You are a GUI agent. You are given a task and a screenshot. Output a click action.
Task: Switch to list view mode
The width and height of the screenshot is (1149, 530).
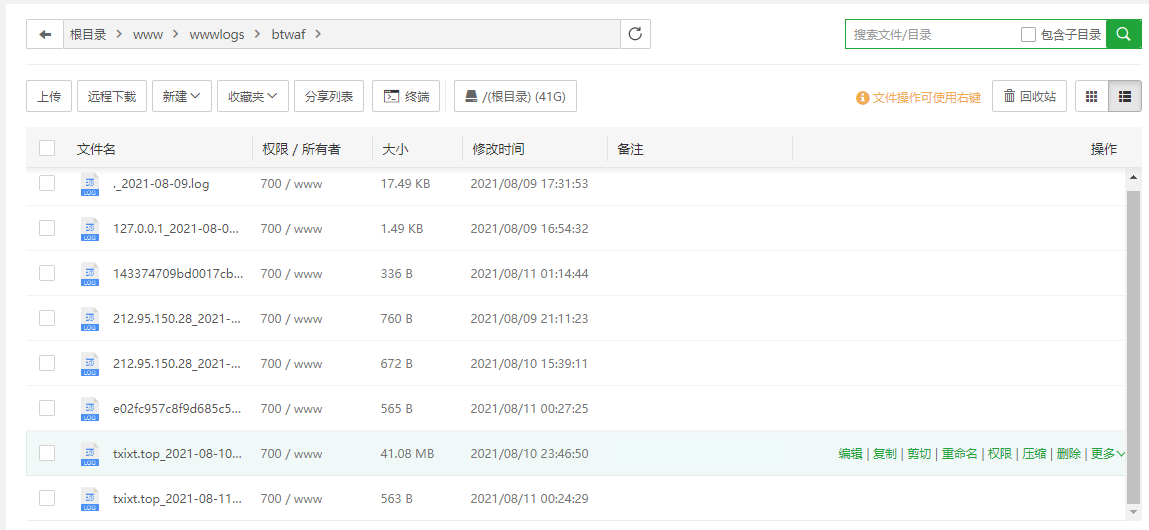click(1125, 96)
